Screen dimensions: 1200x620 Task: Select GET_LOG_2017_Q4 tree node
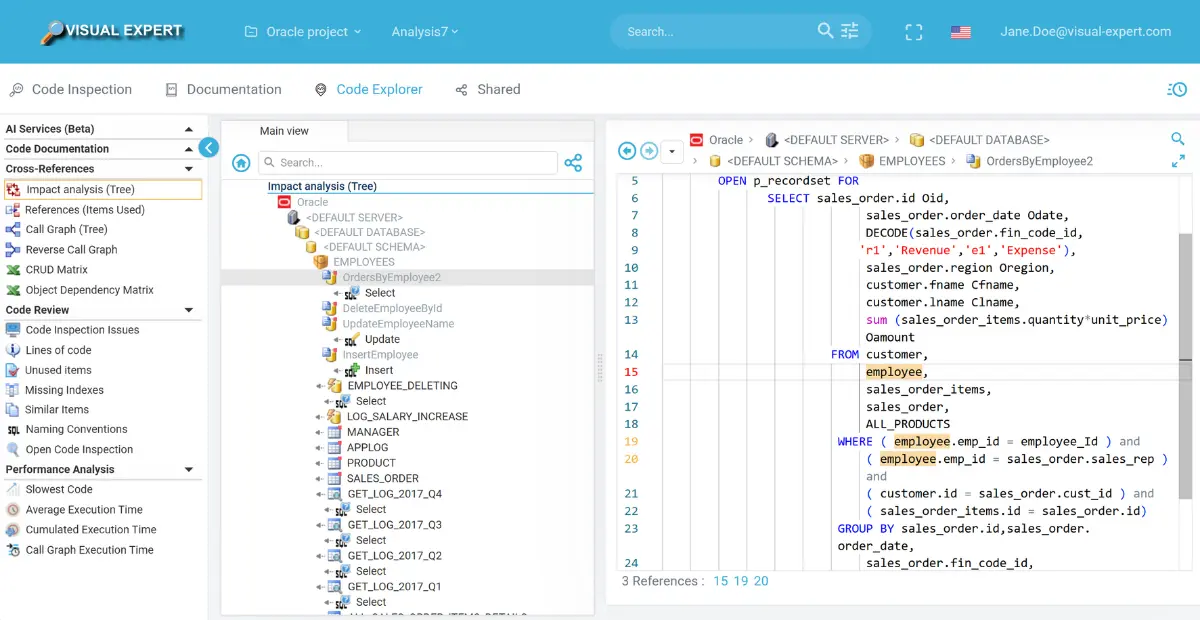click(394, 494)
